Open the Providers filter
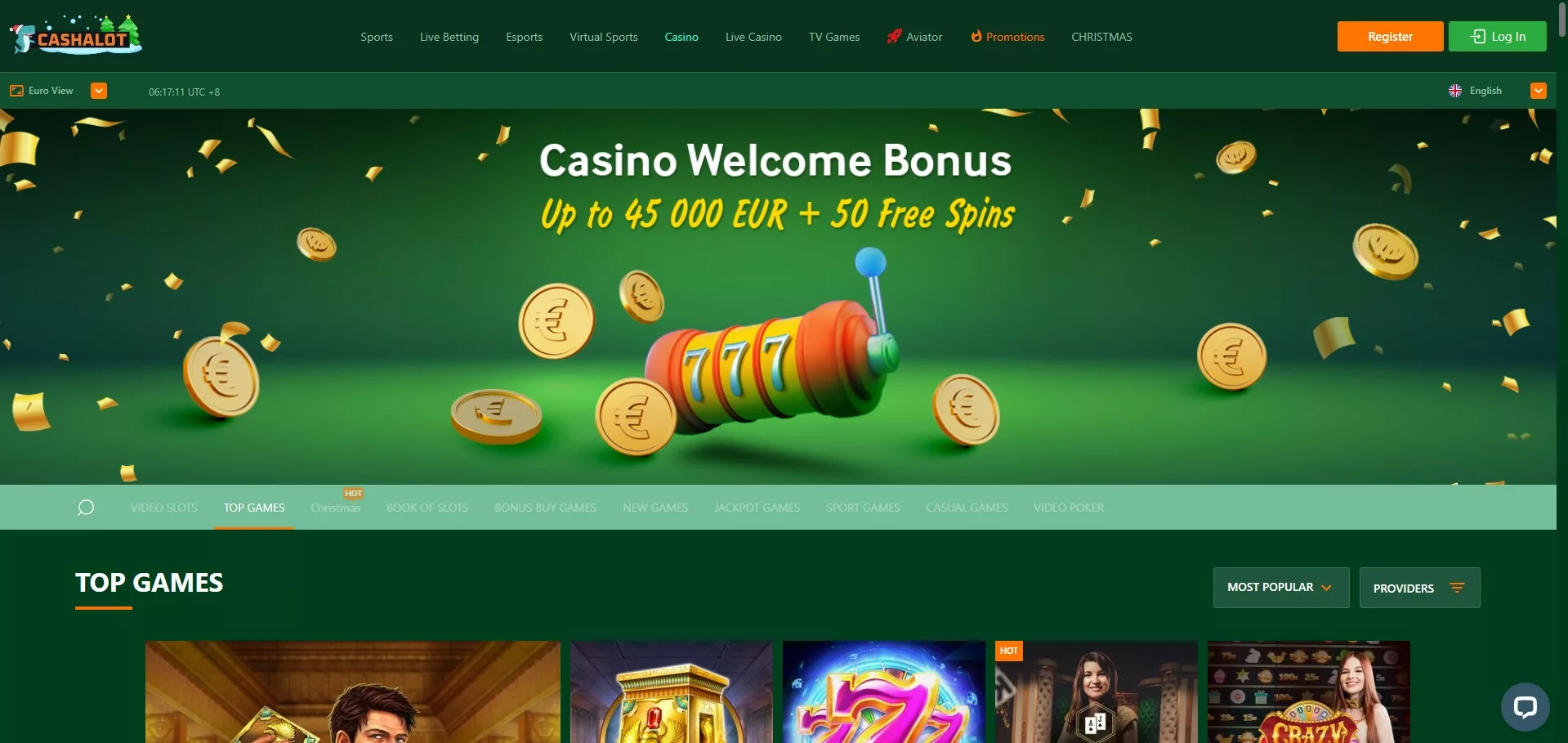Image resolution: width=1568 pixels, height=743 pixels. pyautogui.click(x=1419, y=588)
